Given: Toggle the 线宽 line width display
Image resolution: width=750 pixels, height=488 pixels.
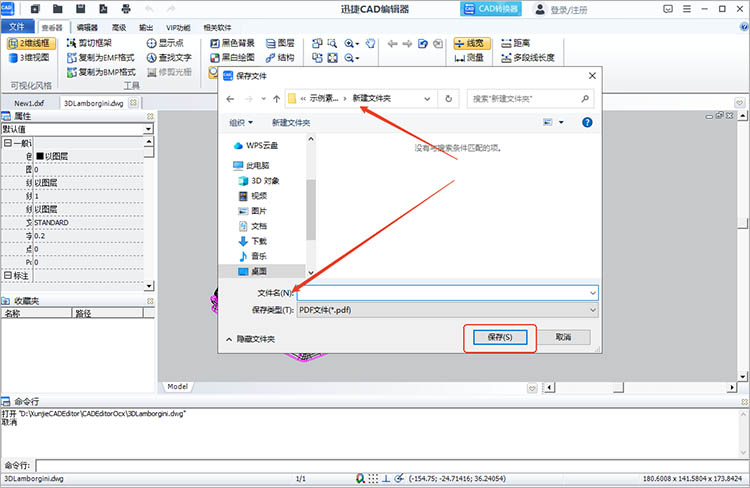Looking at the screenshot, I should coord(472,44).
